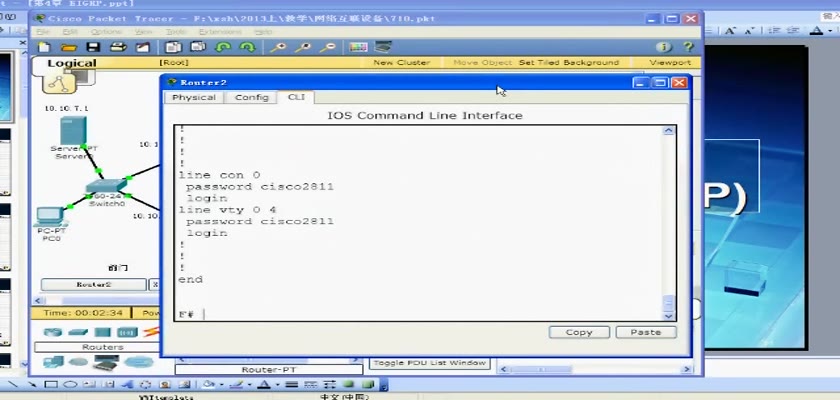Select the Hubs device category icon
This screenshot has width=840, height=400.
[x=103, y=332]
